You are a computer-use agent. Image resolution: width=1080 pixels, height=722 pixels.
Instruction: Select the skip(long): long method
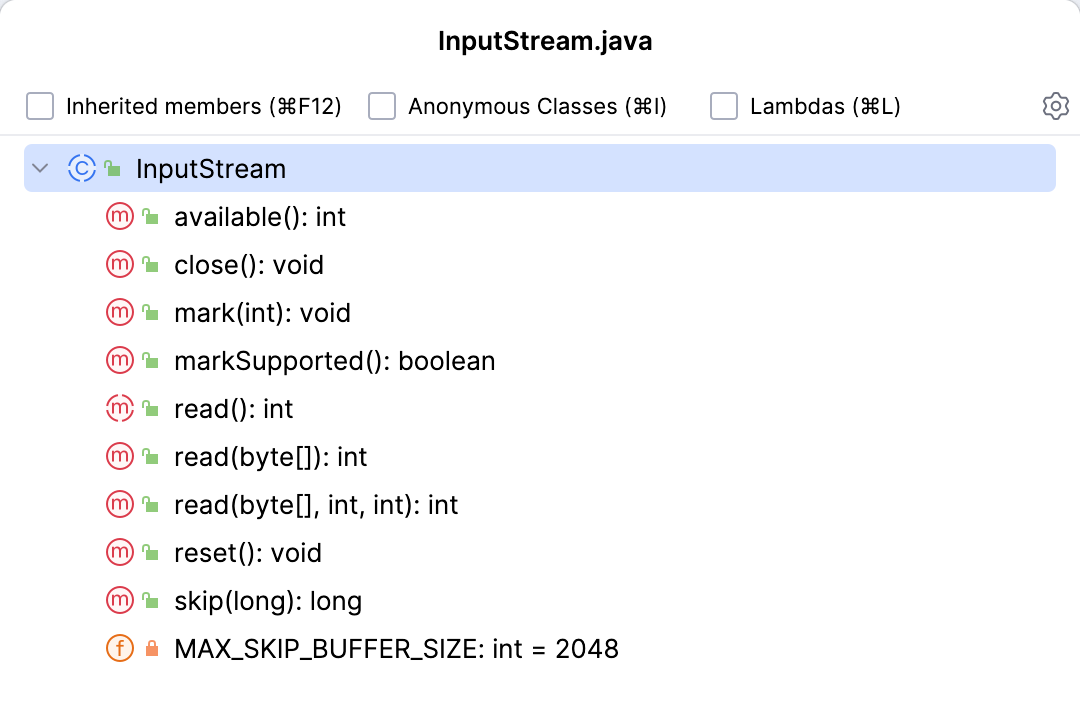[267, 601]
